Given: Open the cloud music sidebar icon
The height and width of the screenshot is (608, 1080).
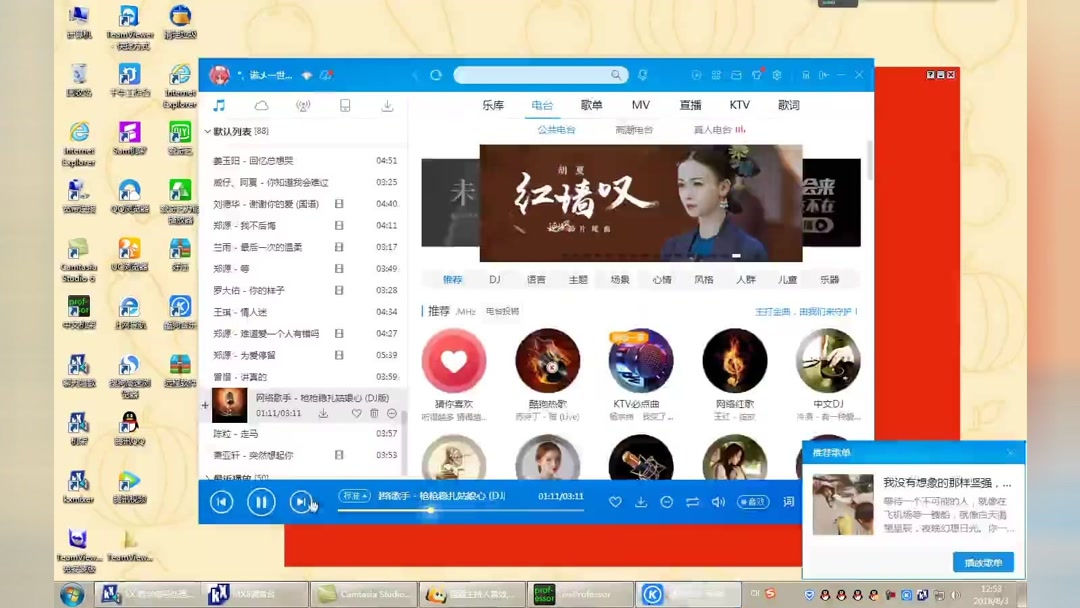Looking at the screenshot, I should point(260,104).
